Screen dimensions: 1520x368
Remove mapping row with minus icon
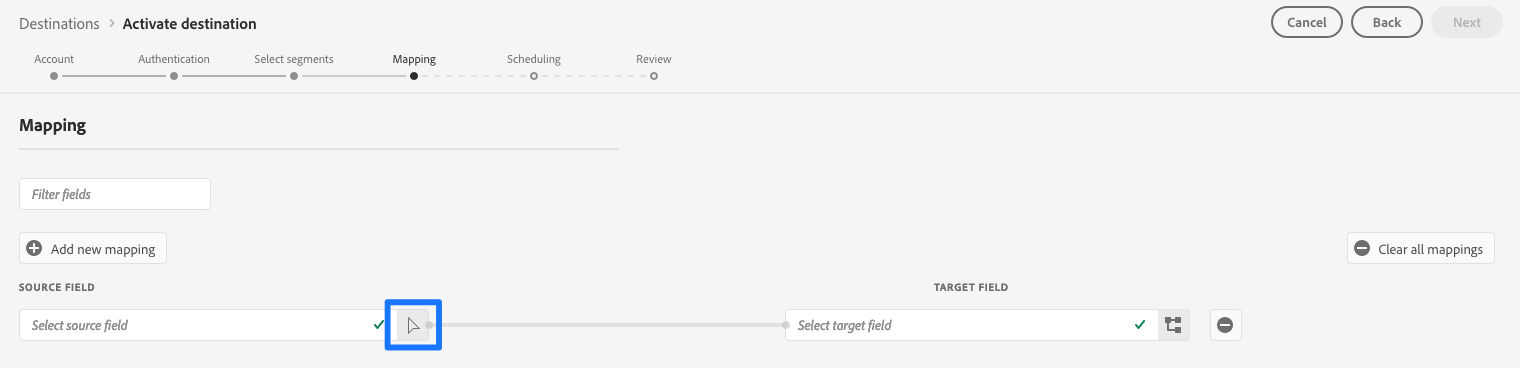point(1225,325)
